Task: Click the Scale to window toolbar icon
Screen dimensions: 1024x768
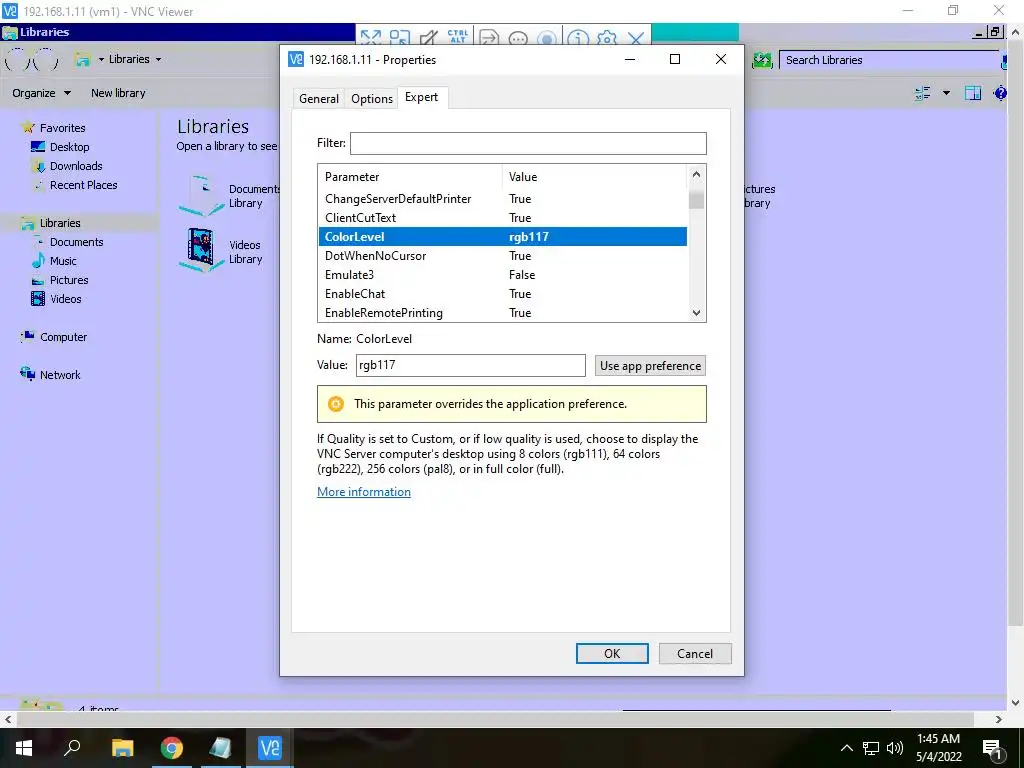Action: point(400,38)
